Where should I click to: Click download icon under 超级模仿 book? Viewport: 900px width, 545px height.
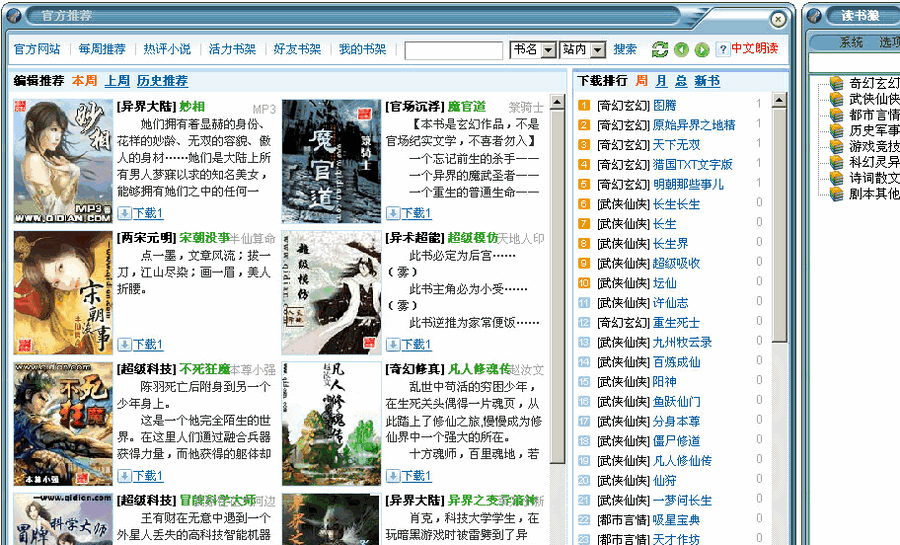click(x=393, y=345)
